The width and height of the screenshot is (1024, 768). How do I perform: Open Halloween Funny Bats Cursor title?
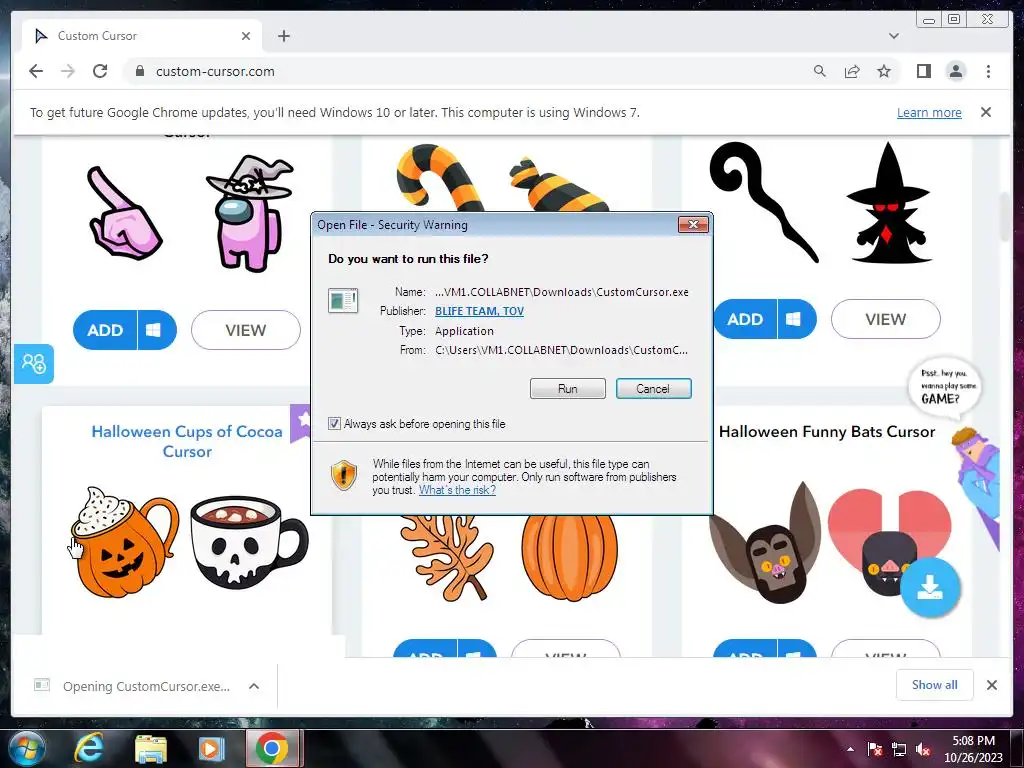(x=827, y=432)
